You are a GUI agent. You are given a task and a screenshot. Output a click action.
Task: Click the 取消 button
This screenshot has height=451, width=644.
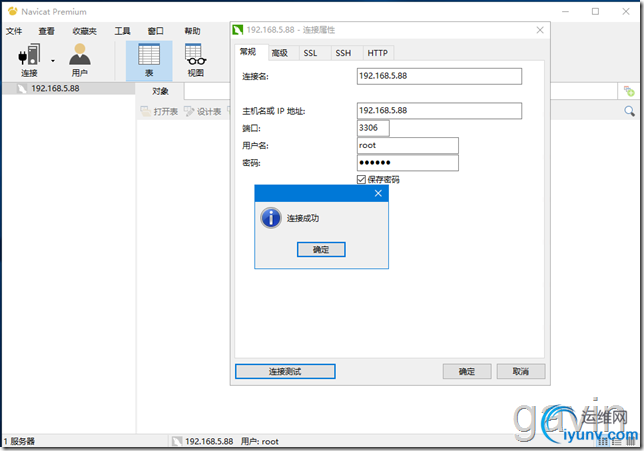pos(521,371)
